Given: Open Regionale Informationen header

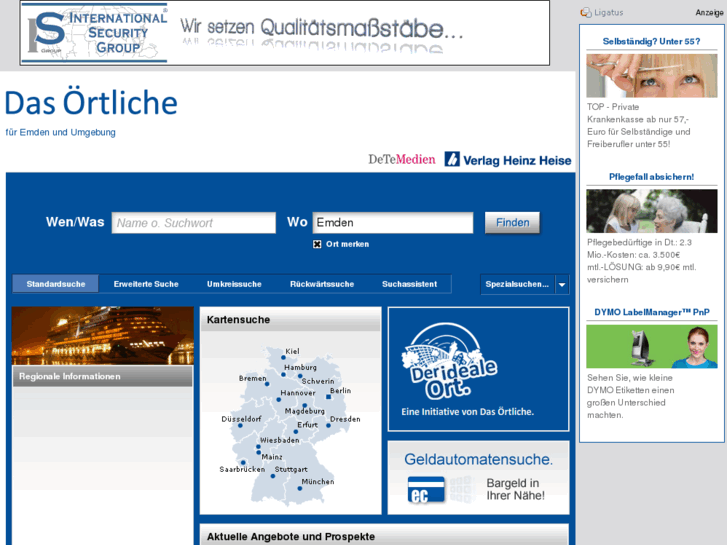Looking at the screenshot, I should pyautogui.click(x=102, y=376).
